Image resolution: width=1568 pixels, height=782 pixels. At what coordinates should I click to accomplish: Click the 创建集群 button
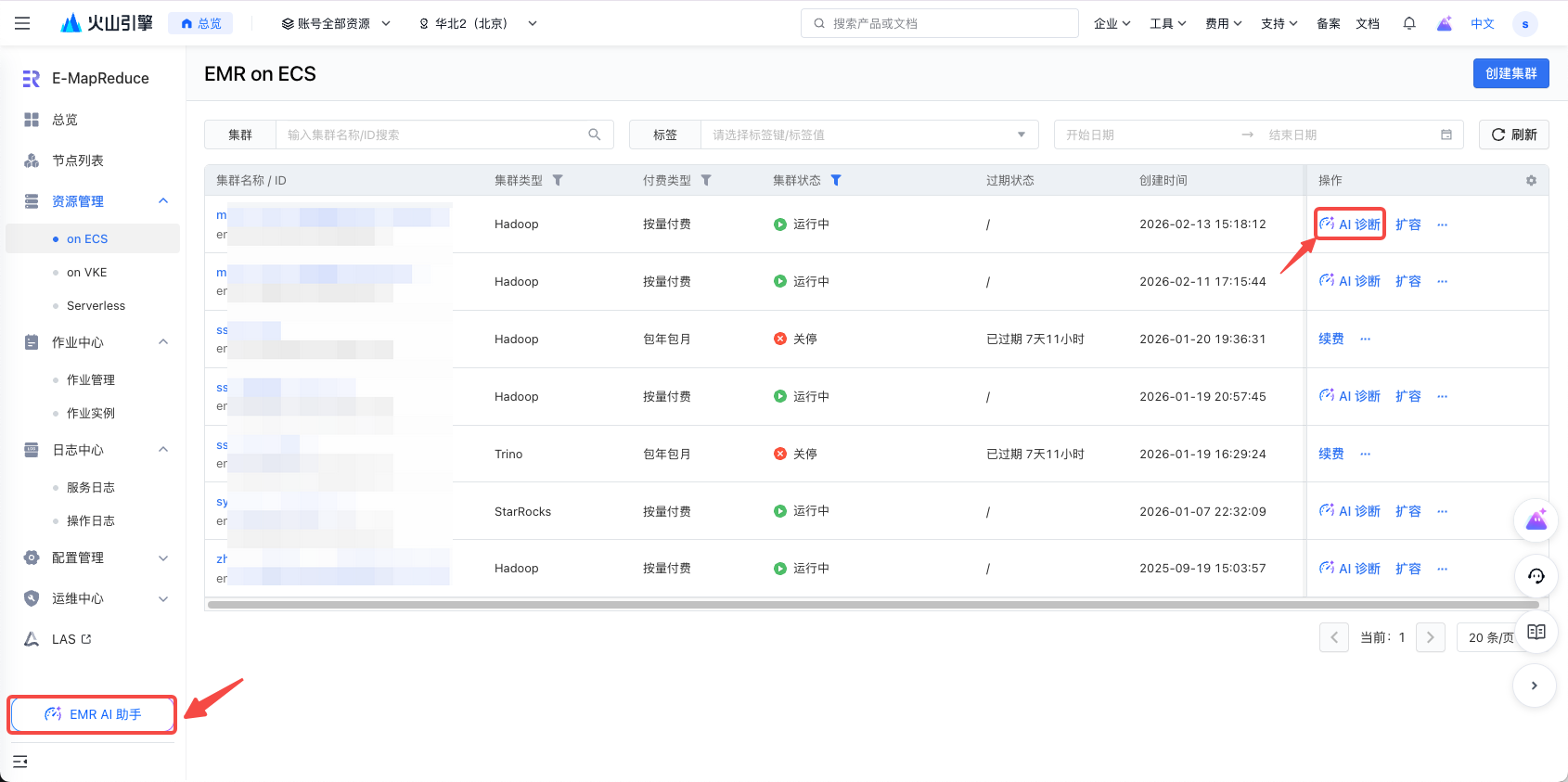[x=1510, y=73]
